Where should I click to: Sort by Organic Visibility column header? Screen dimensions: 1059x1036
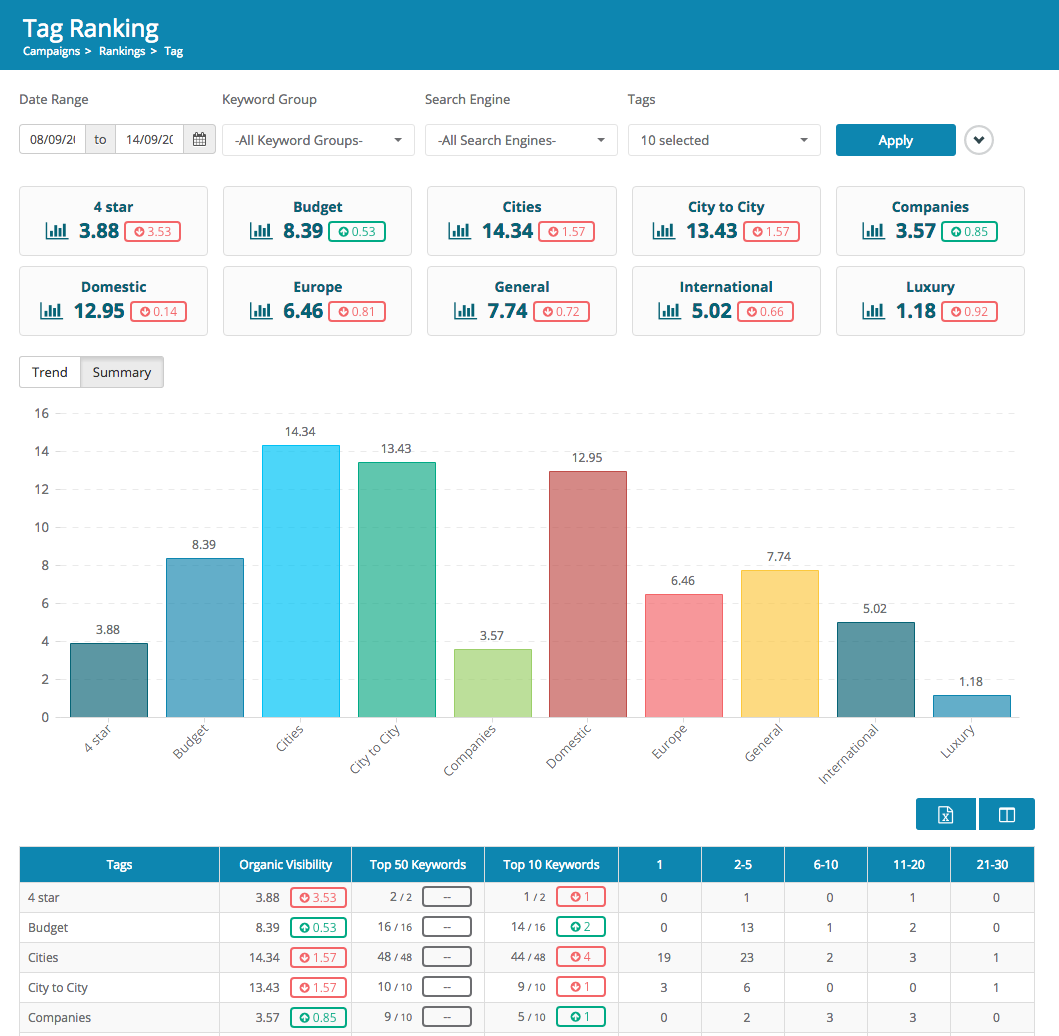point(285,865)
